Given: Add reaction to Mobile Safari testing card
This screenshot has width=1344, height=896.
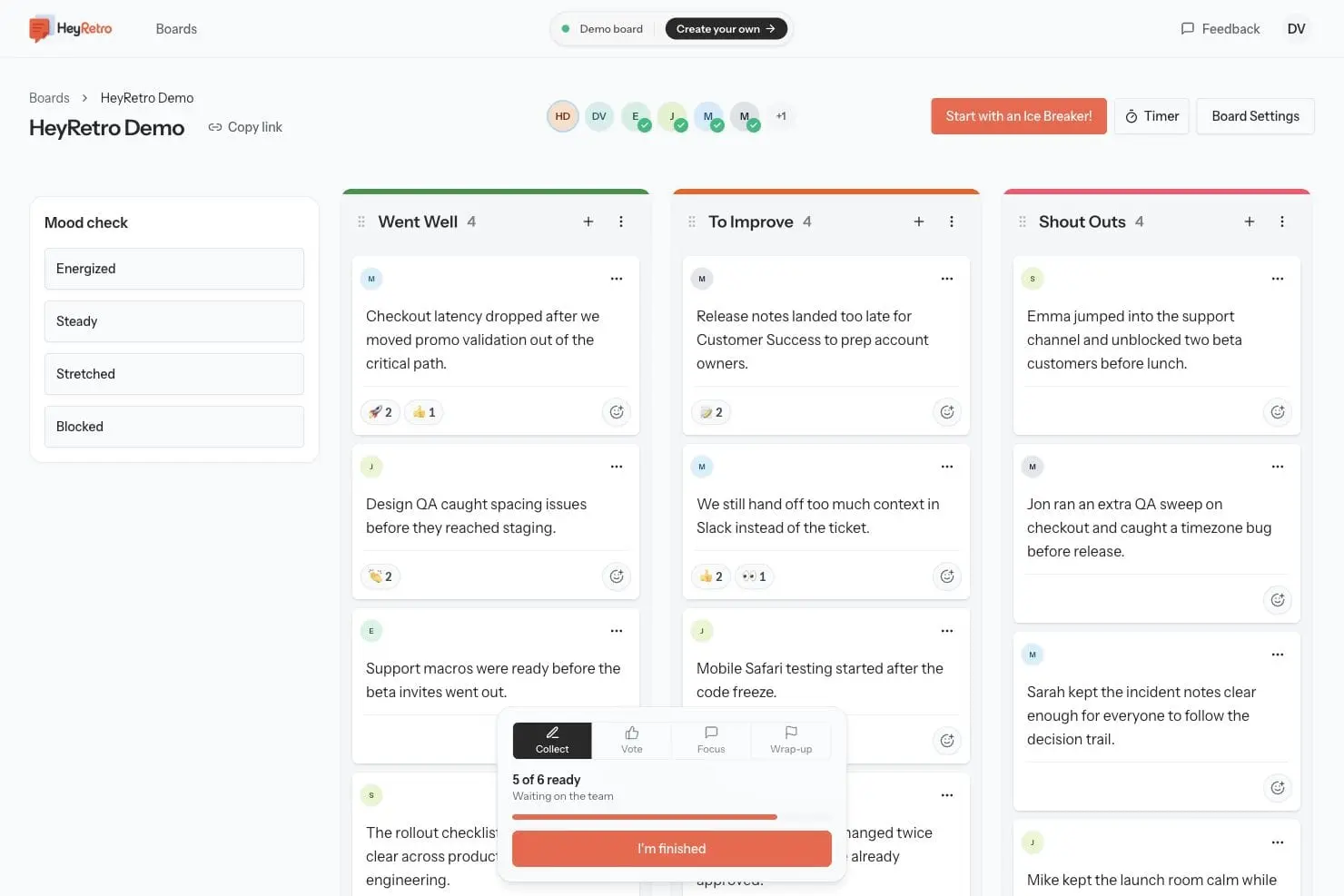Looking at the screenshot, I should point(947,741).
